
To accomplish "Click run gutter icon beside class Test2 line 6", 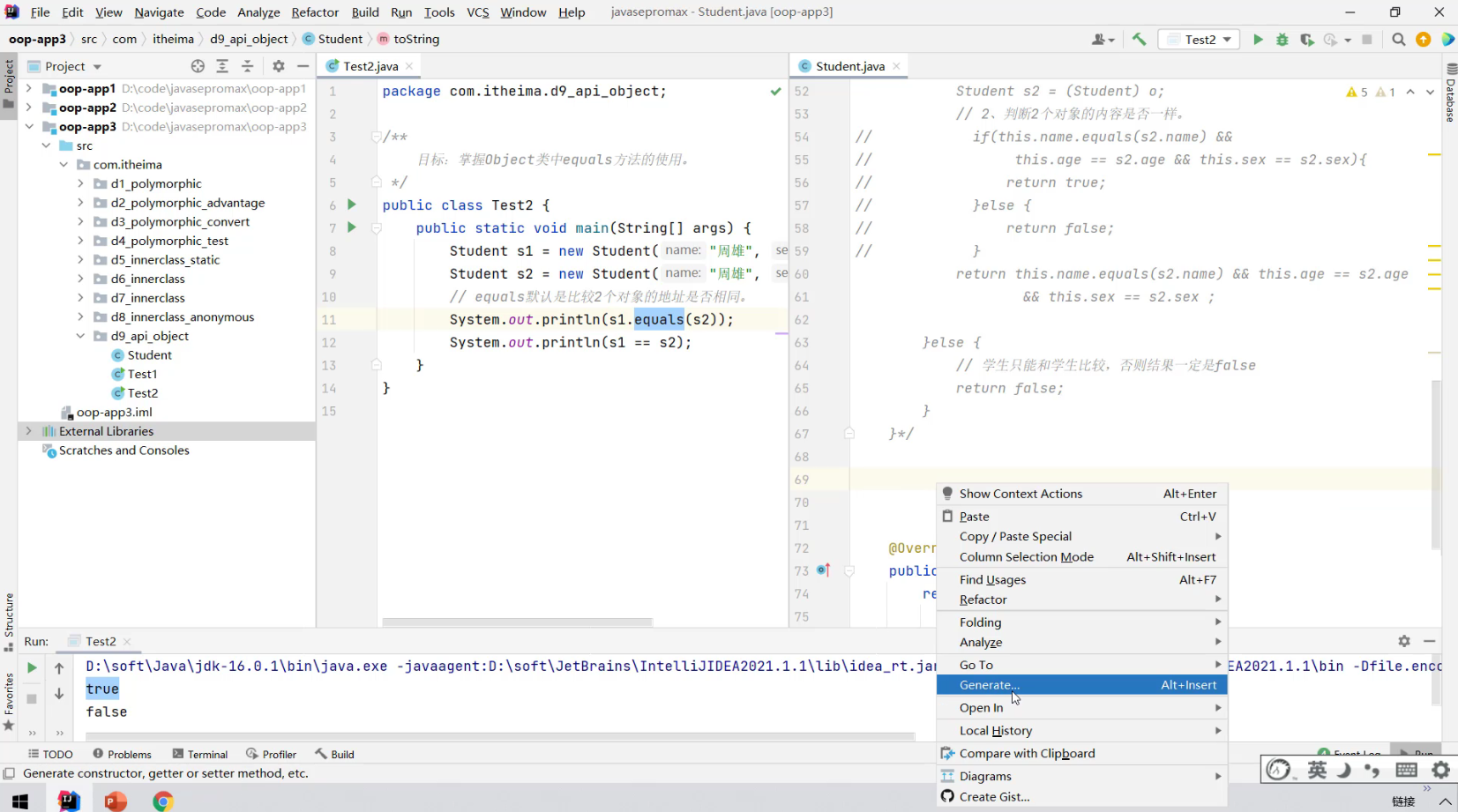I will click(x=352, y=205).
